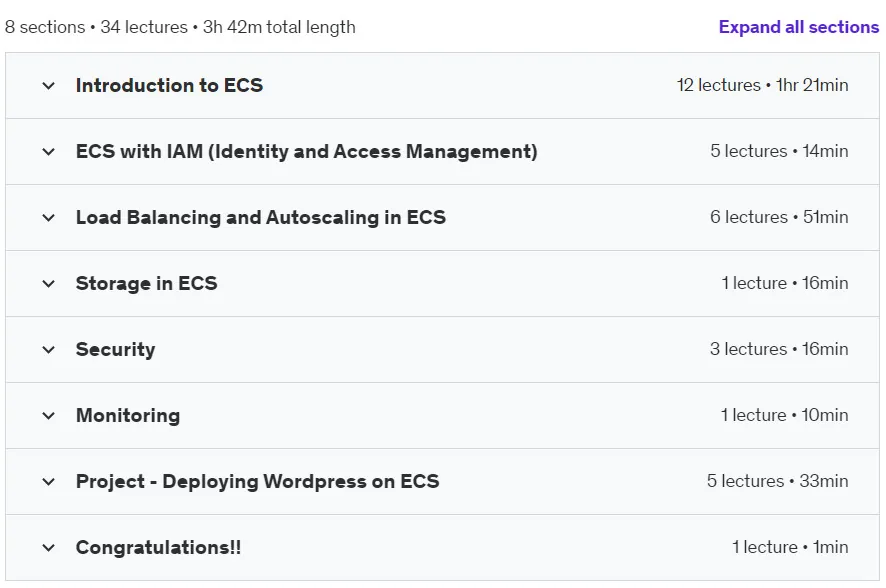Click the Monitoring section title
This screenshot has width=886, height=588.
tap(128, 416)
